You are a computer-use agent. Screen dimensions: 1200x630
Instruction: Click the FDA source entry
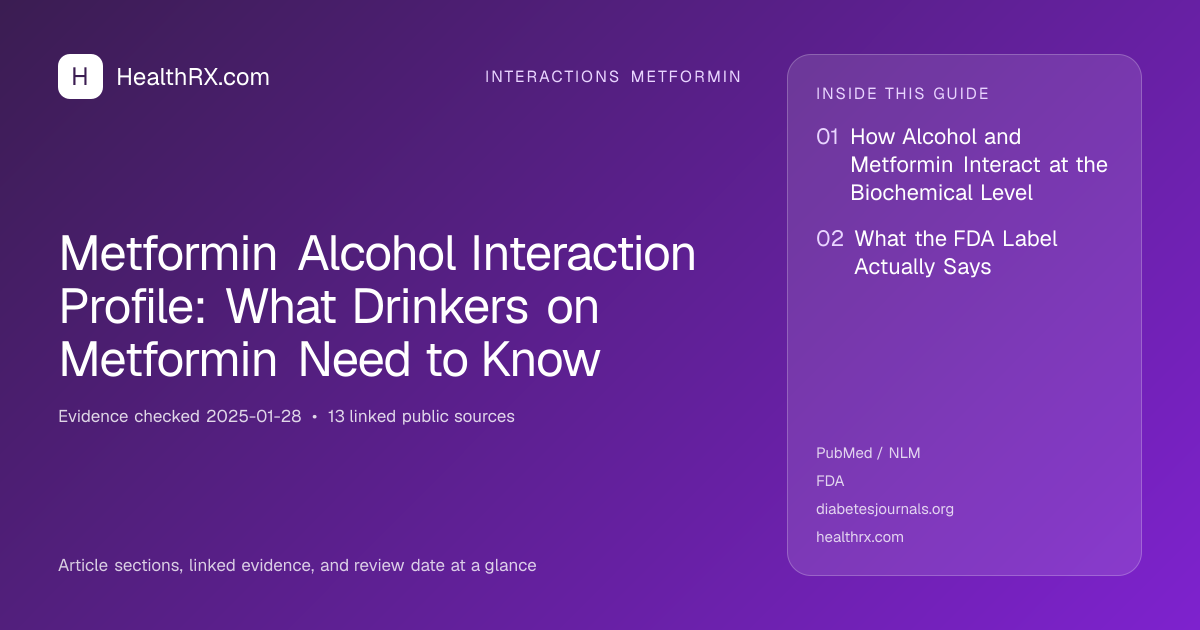[830, 481]
